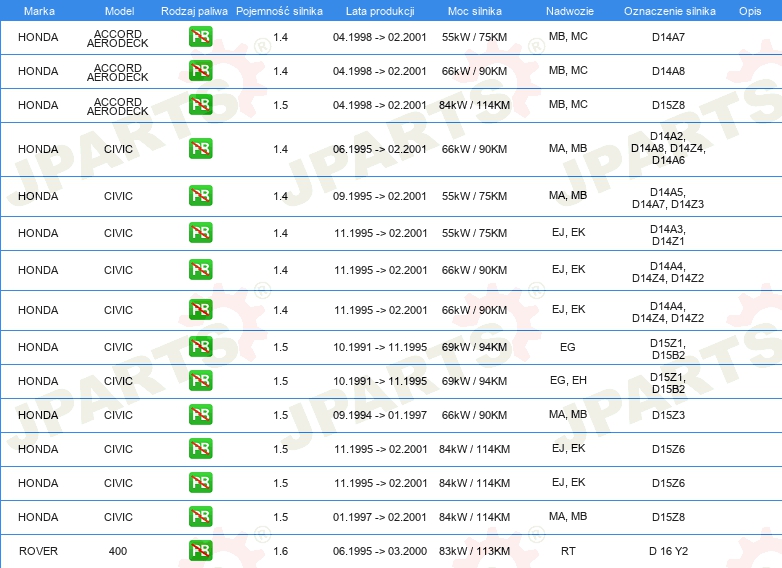Screen dimensions: 782x568
Task: Click the 1.6 engine capacity cell
Action: tap(281, 551)
